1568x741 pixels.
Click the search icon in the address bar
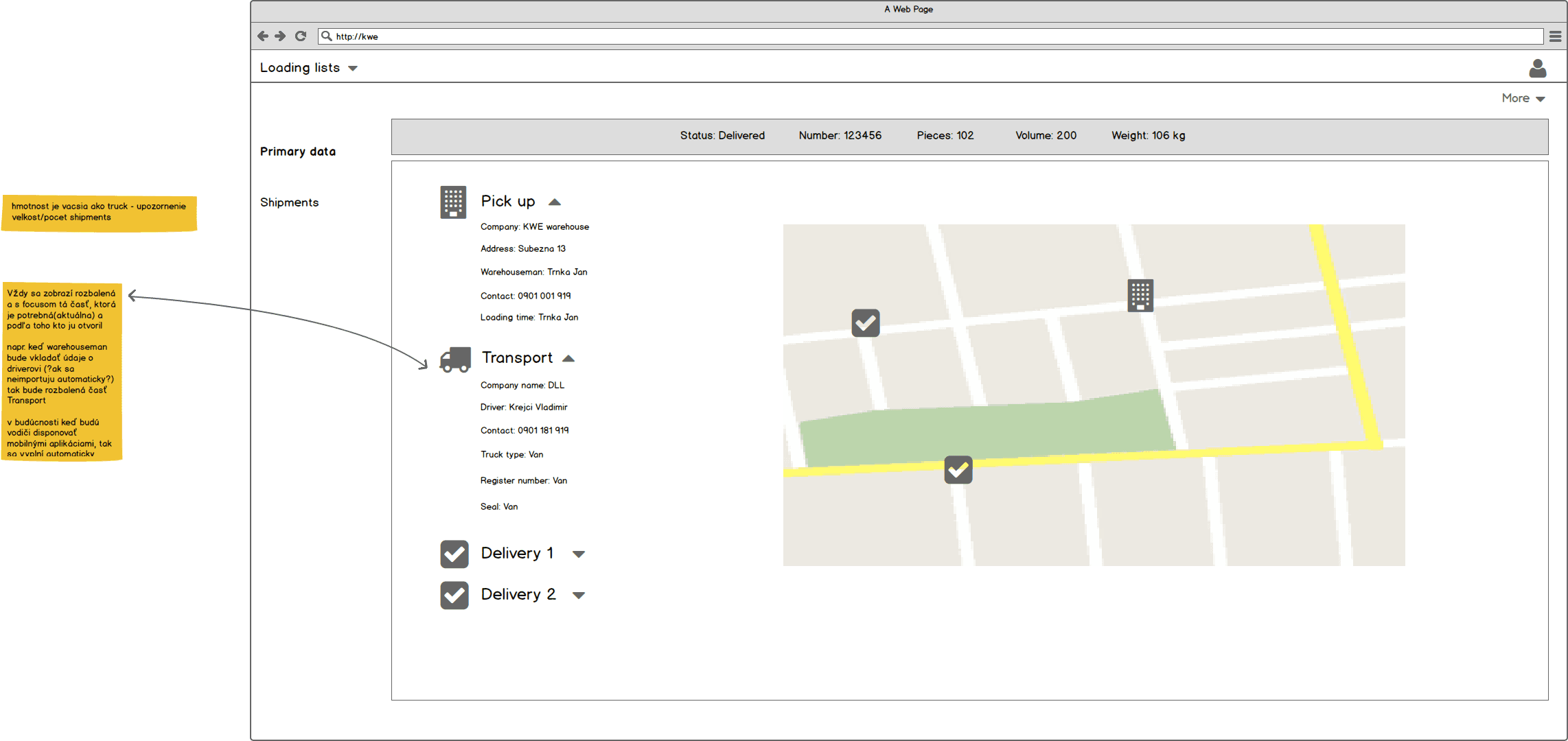click(327, 36)
